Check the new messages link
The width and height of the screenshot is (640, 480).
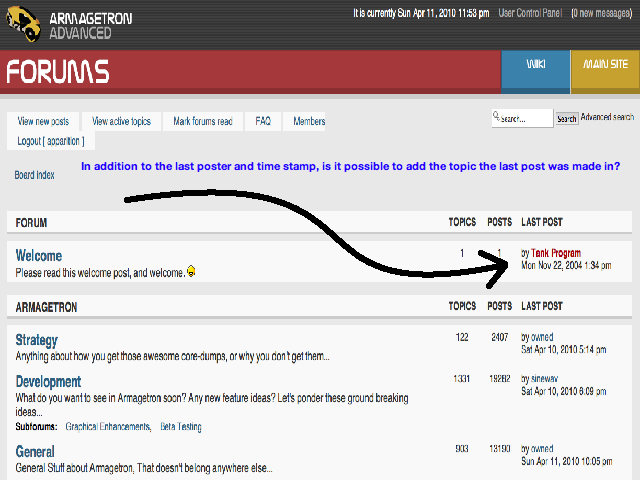click(x=602, y=13)
